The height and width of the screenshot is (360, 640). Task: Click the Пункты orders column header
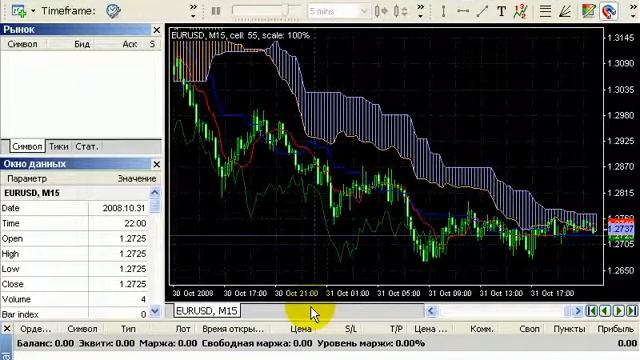point(569,329)
